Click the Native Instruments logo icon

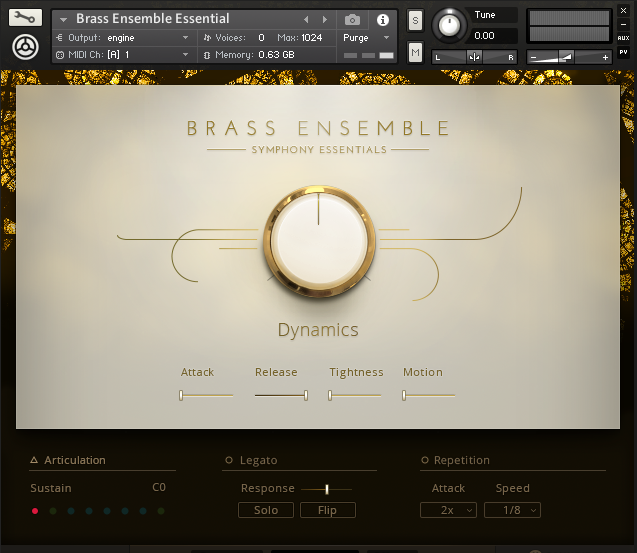pyautogui.click(x=25, y=47)
